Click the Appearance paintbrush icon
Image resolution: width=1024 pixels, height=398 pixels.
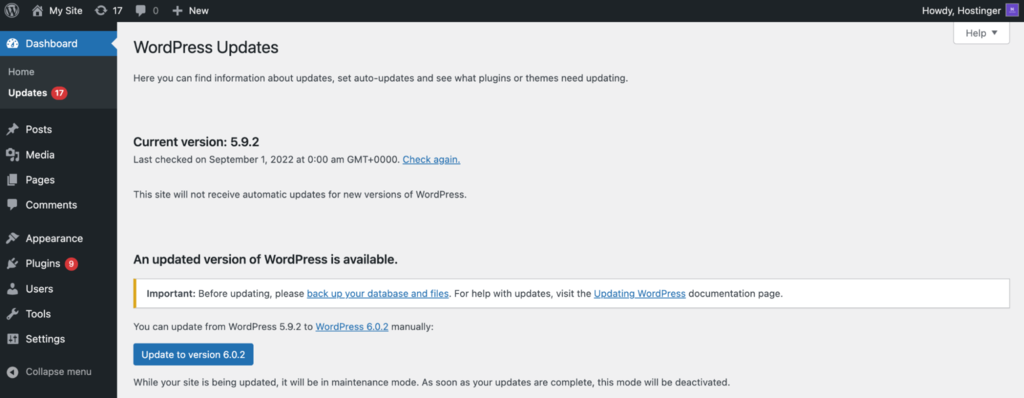(12, 239)
